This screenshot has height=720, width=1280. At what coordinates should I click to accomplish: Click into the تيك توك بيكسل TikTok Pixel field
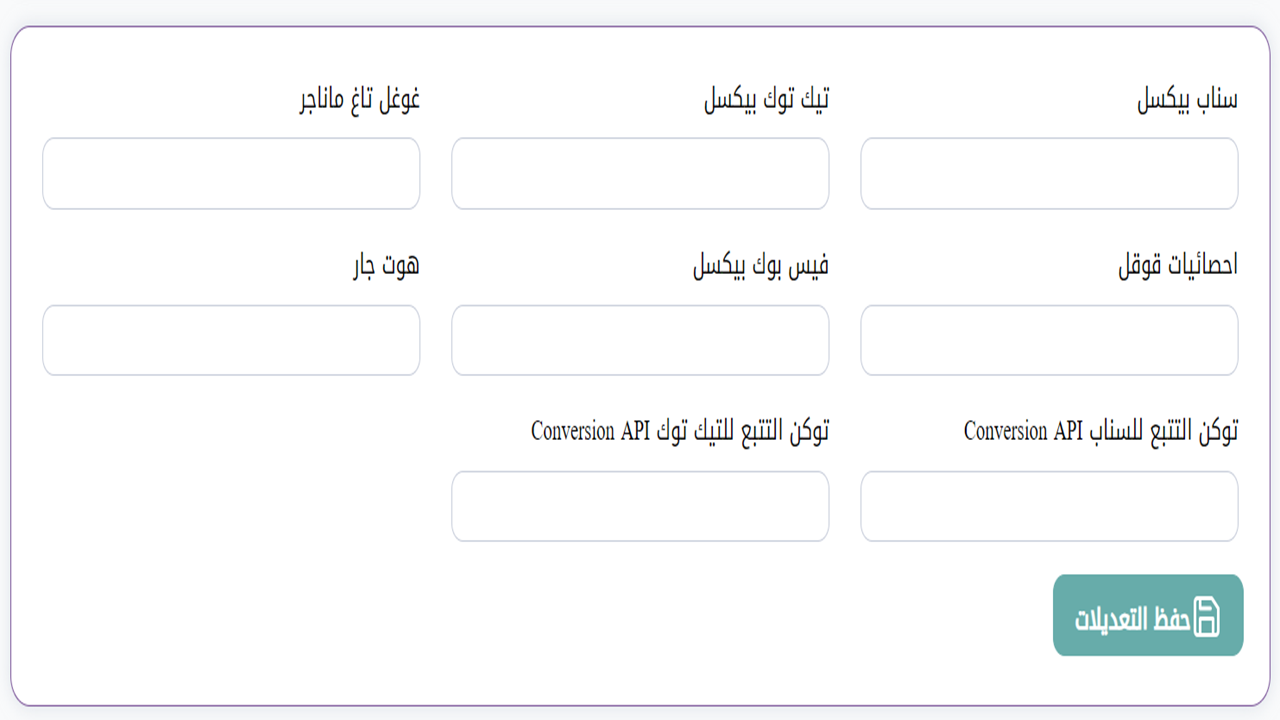[x=640, y=174]
